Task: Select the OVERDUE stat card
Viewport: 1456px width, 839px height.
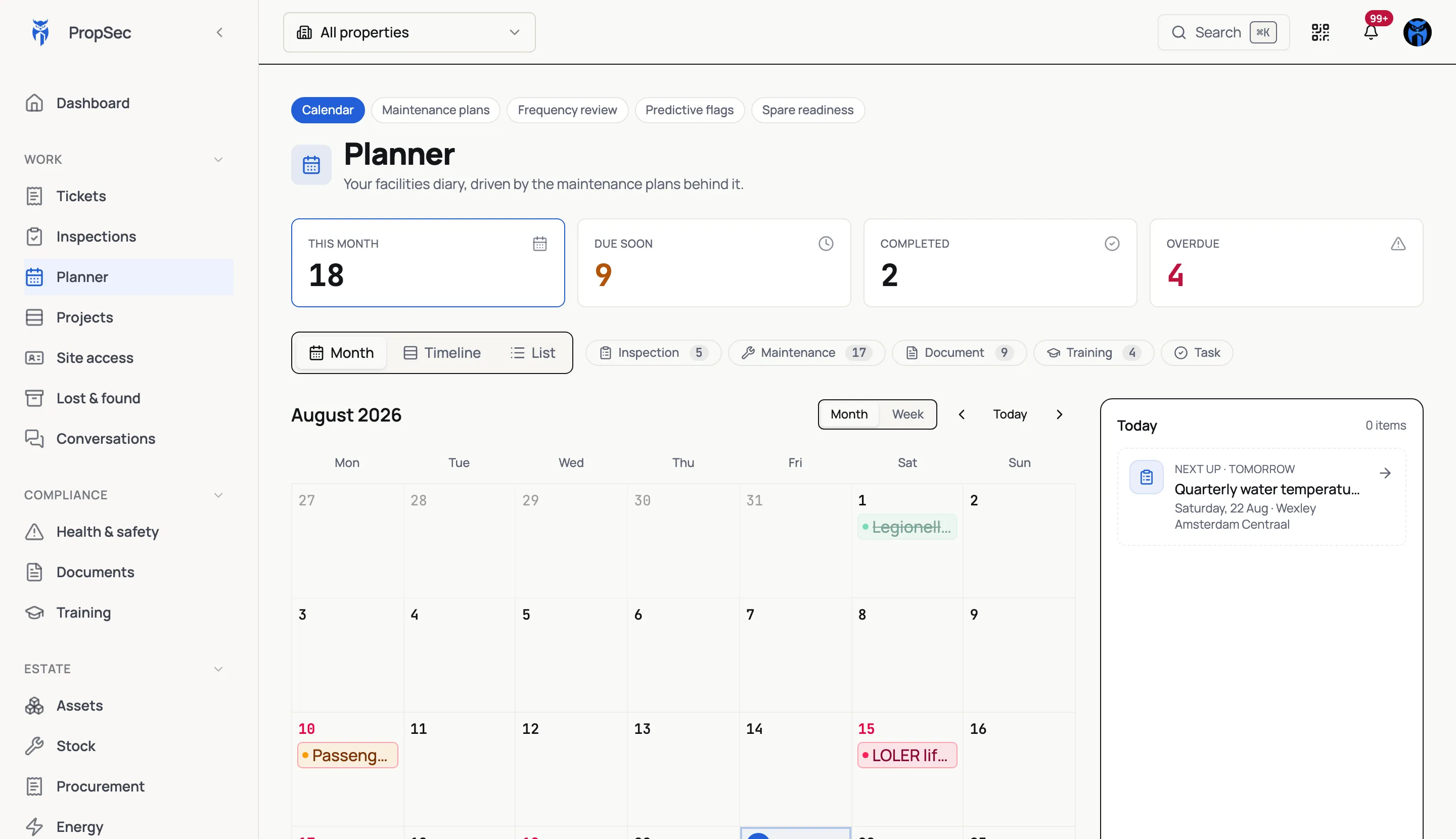Action: [1286, 263]
